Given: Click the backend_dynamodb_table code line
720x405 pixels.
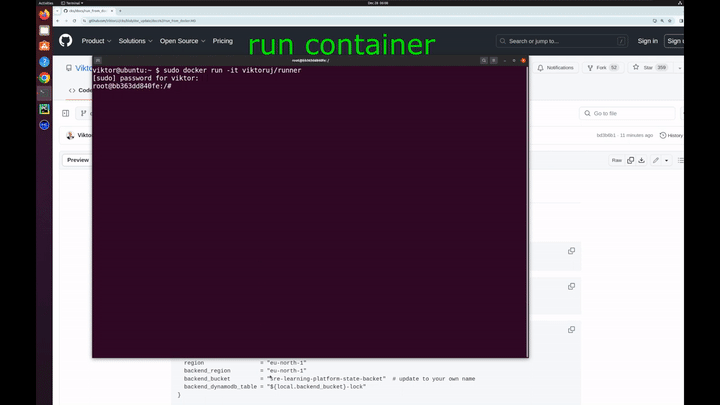Looking at the screenshot, I should 275,387.
